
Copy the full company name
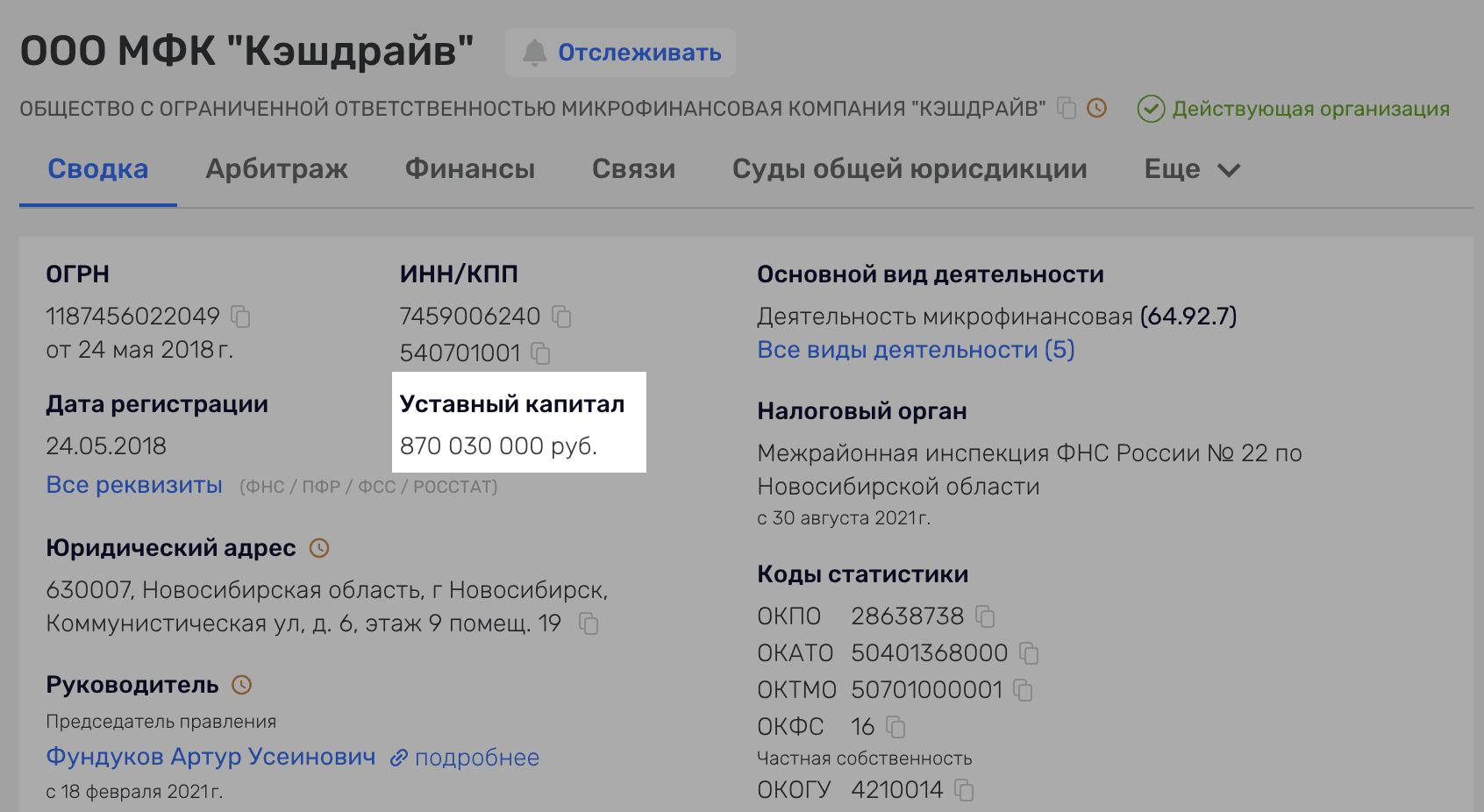1067,109
